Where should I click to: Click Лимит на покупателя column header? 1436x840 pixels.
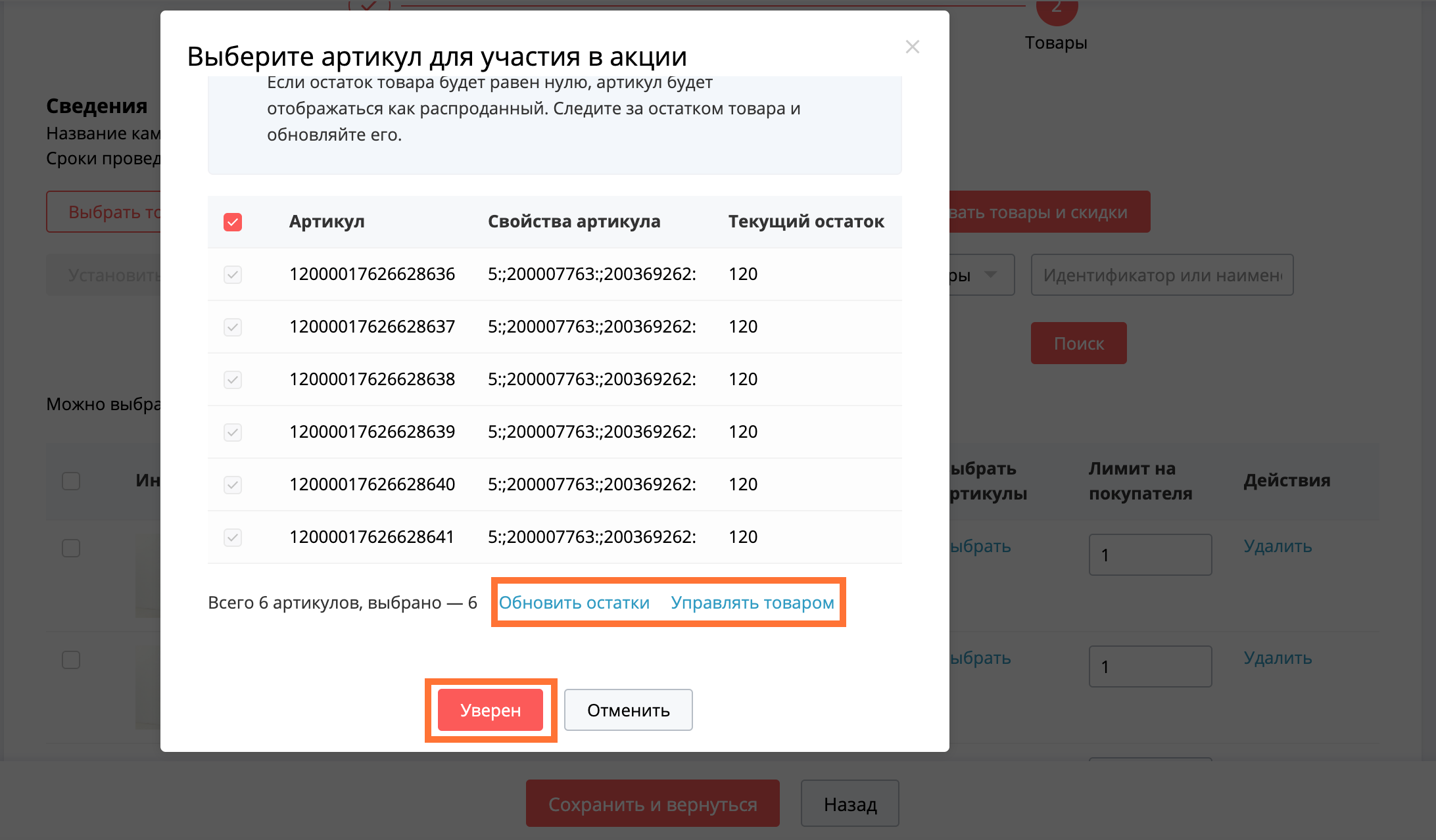[x=1141, y=481]
